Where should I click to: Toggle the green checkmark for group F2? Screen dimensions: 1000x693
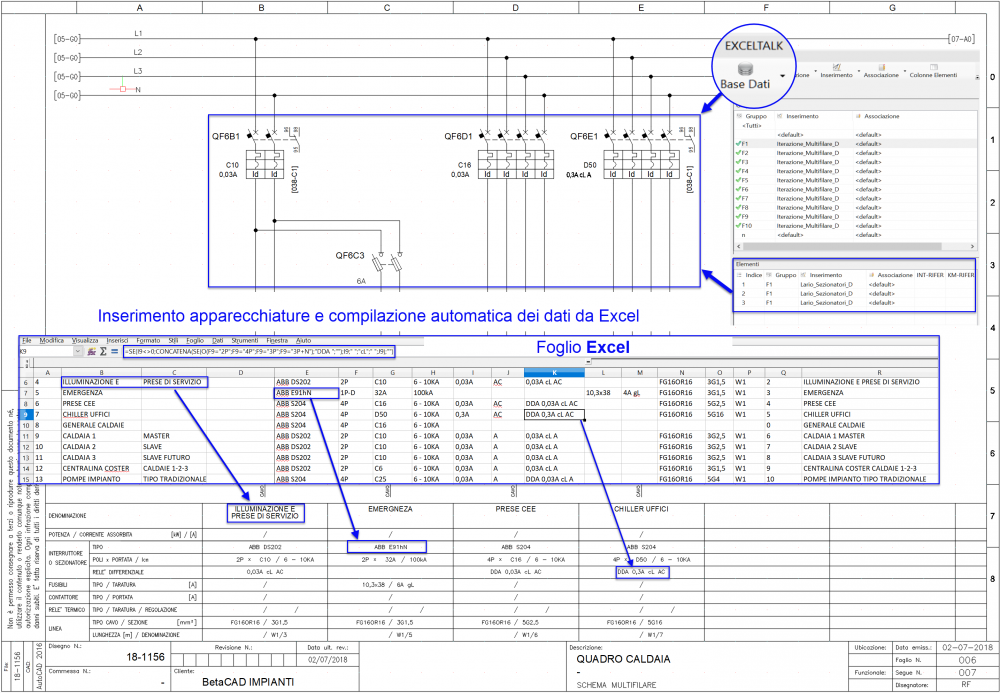738,153
